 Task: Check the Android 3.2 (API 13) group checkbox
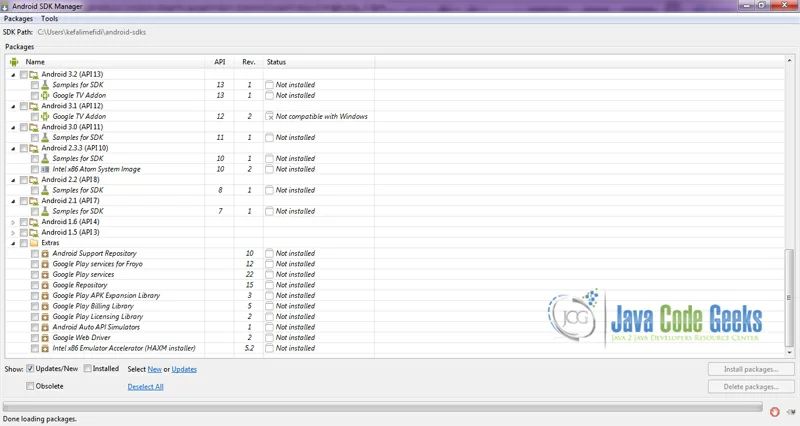23,74
